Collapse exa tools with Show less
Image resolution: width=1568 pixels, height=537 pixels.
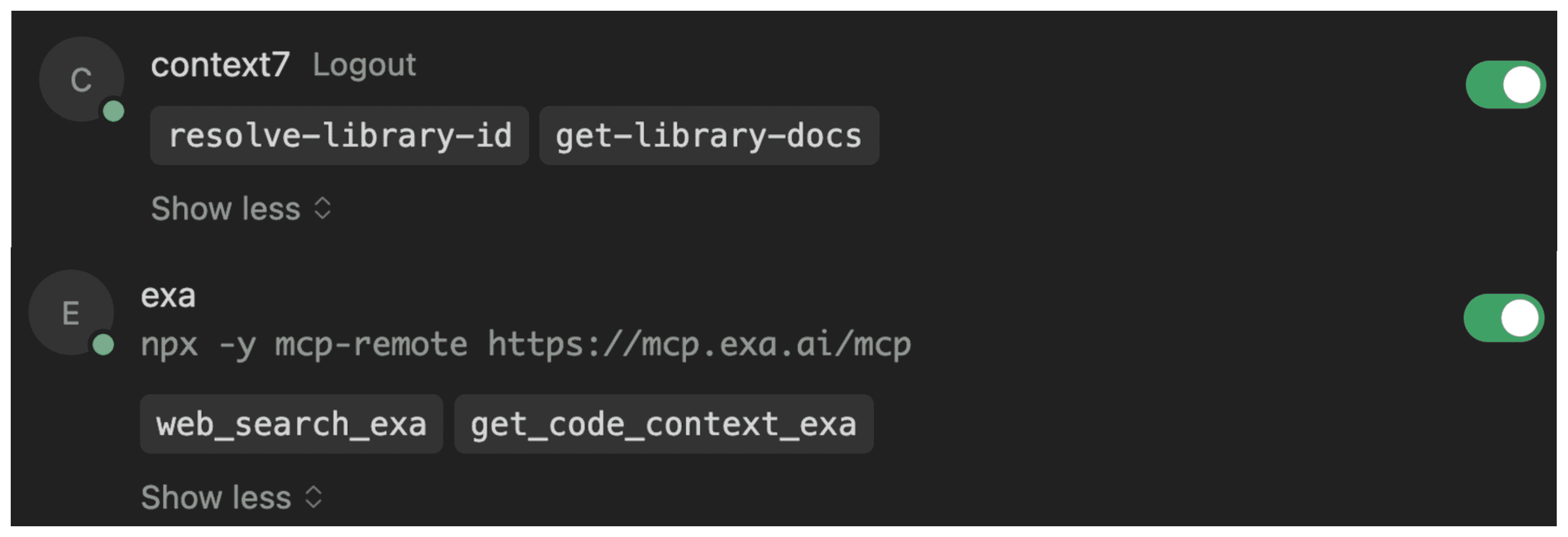[216, 497]
